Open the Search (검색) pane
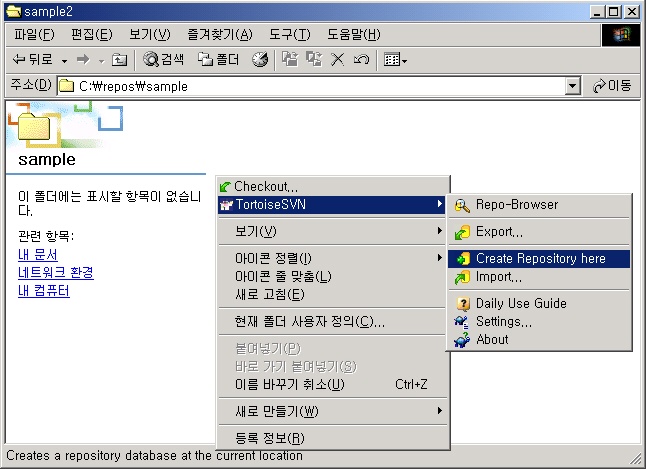The height and width of the screenshot is (469, 646). (164, 60)
